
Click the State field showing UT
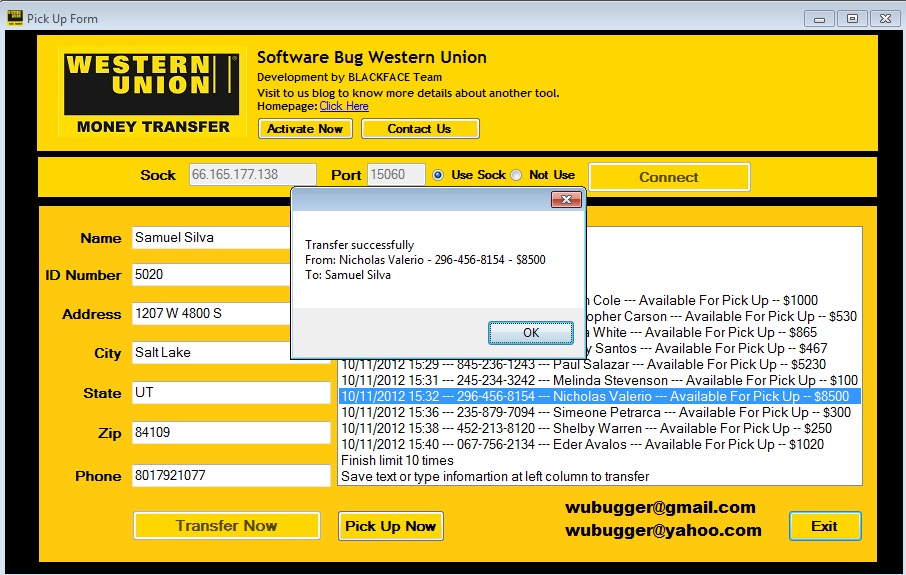pyautogui.click(x=231, y=393)
